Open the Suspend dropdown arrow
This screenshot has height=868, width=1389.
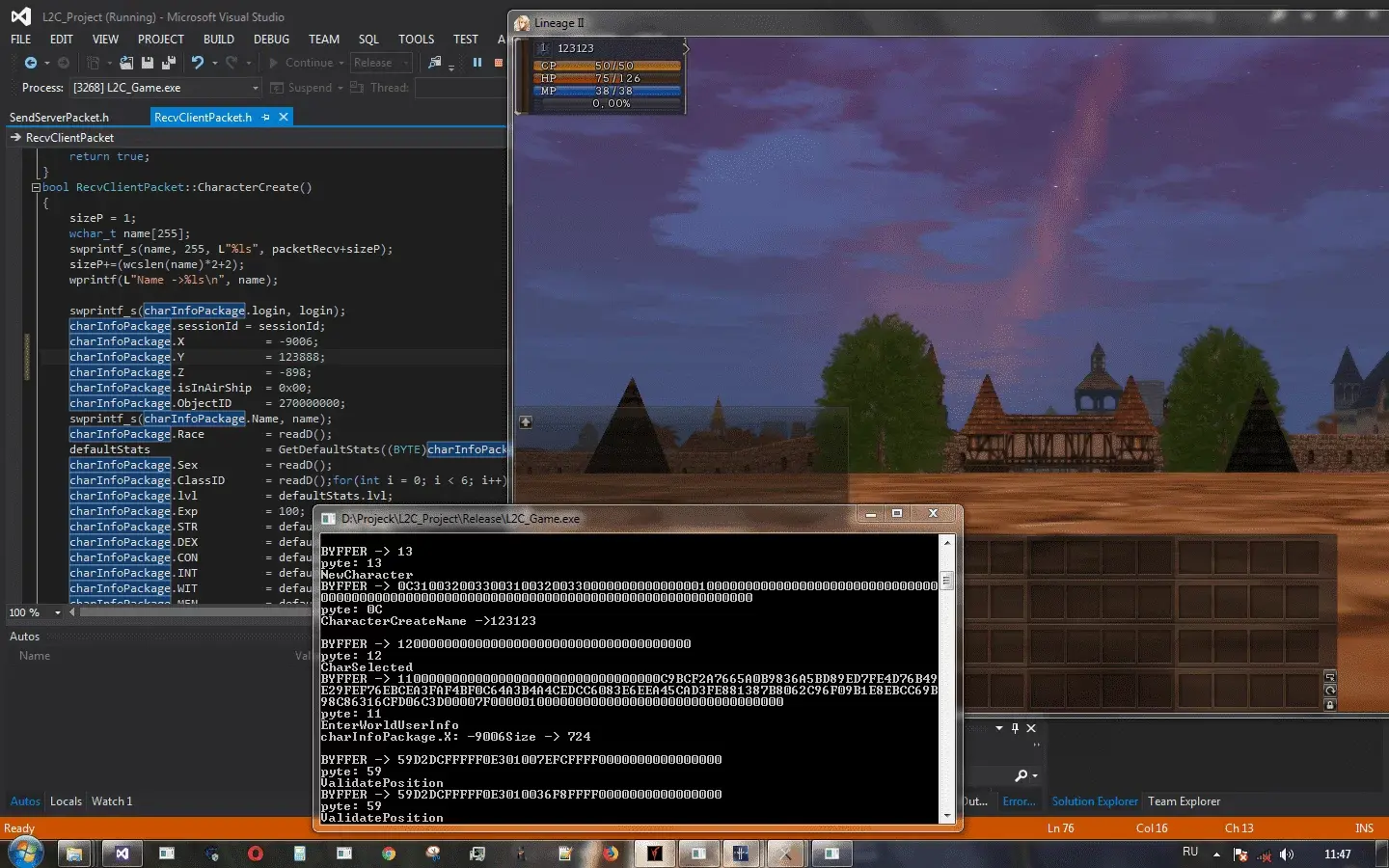pos(340,88)
